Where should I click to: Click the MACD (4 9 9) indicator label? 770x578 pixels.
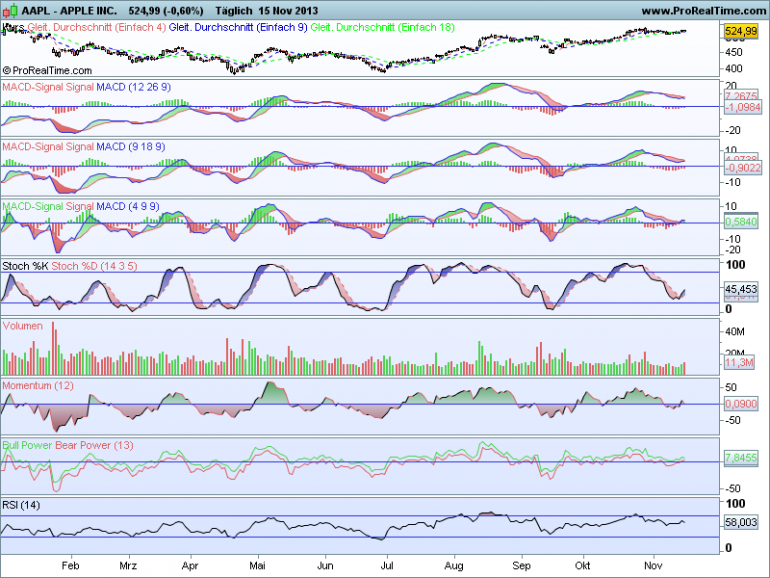point(128,207)
